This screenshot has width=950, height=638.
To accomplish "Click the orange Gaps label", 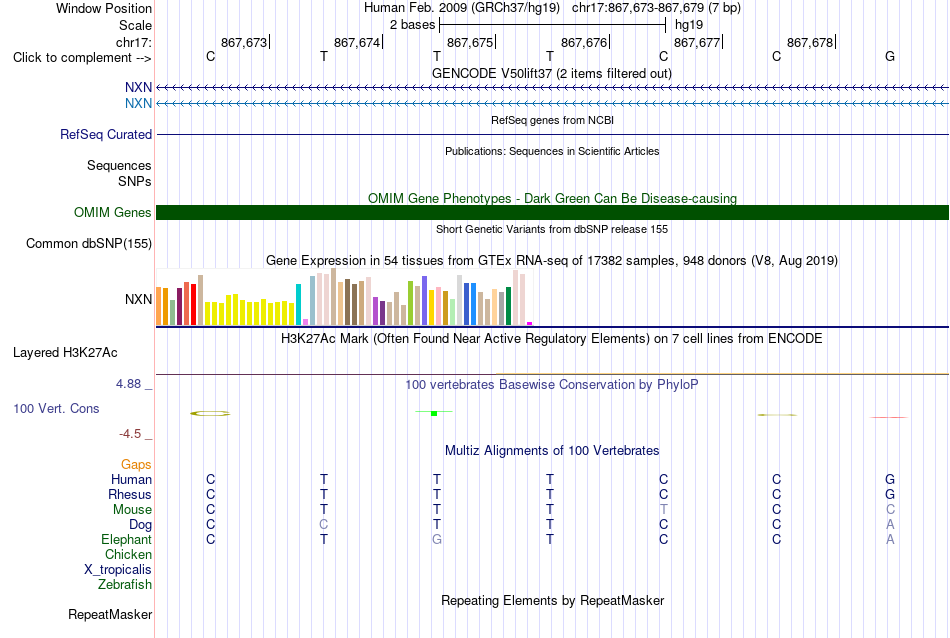I will 136,464.
